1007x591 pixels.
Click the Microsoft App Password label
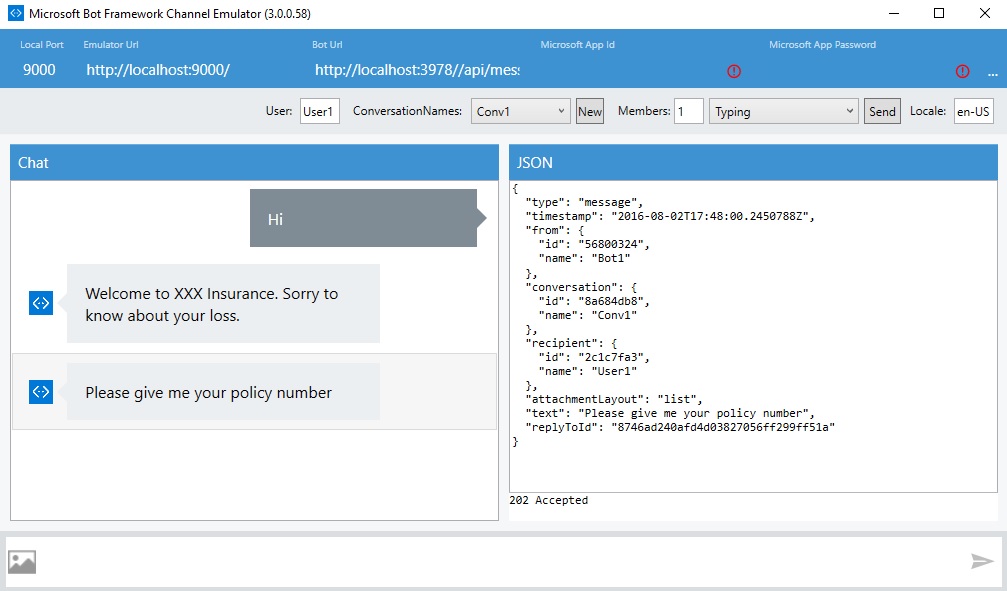(x=822, y=44)
